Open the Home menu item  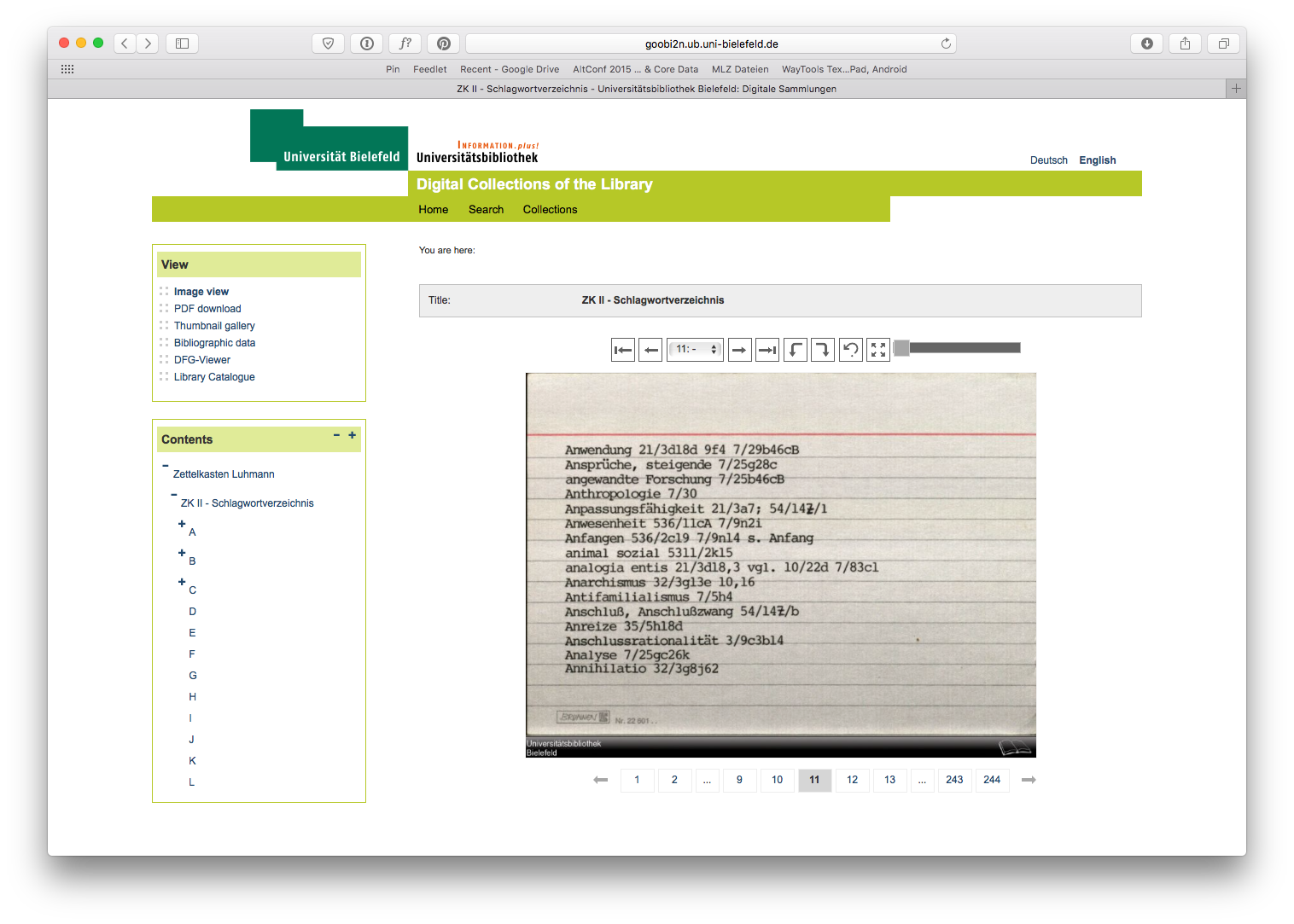434,210
